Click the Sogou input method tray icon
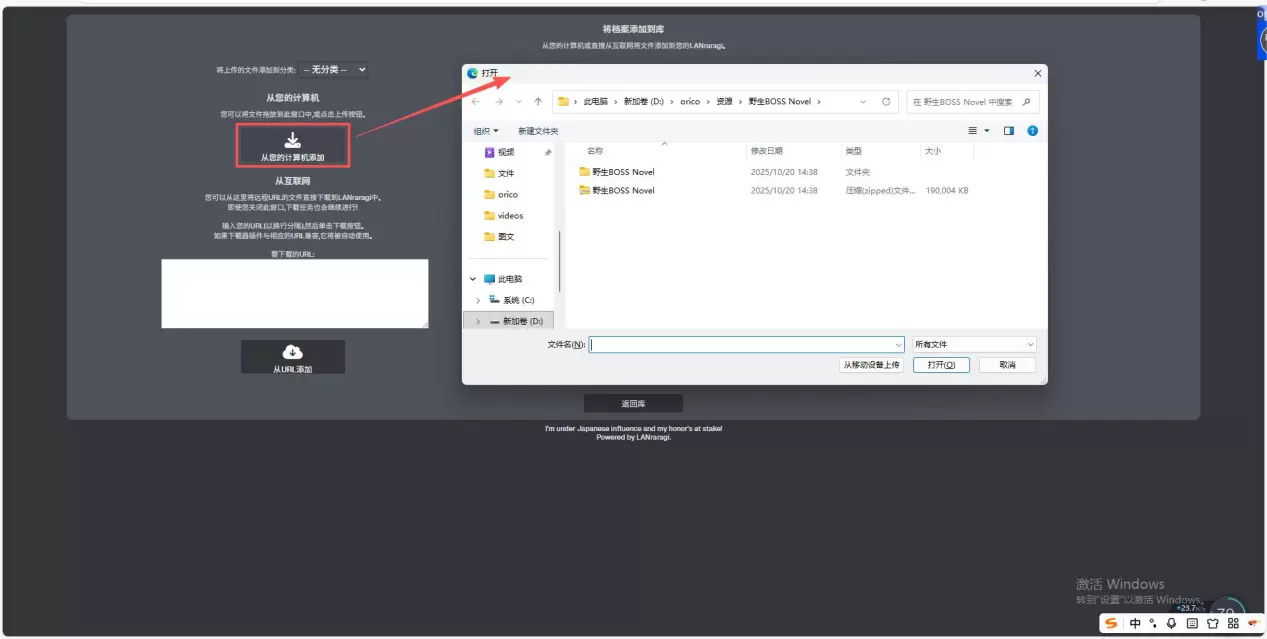Viewport: 1267px width, 639px height. [x=1110, y=624]
